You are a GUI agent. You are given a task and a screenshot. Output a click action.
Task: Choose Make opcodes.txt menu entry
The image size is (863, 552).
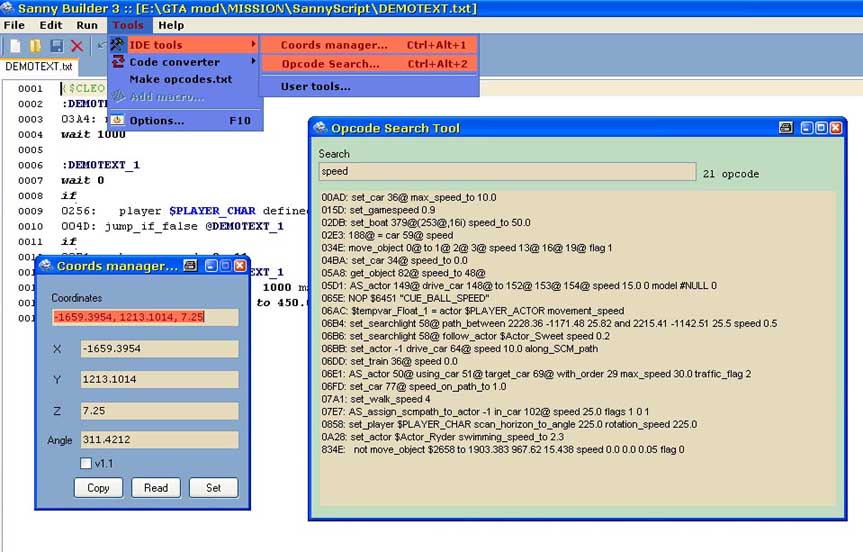[x=181, y=79]
